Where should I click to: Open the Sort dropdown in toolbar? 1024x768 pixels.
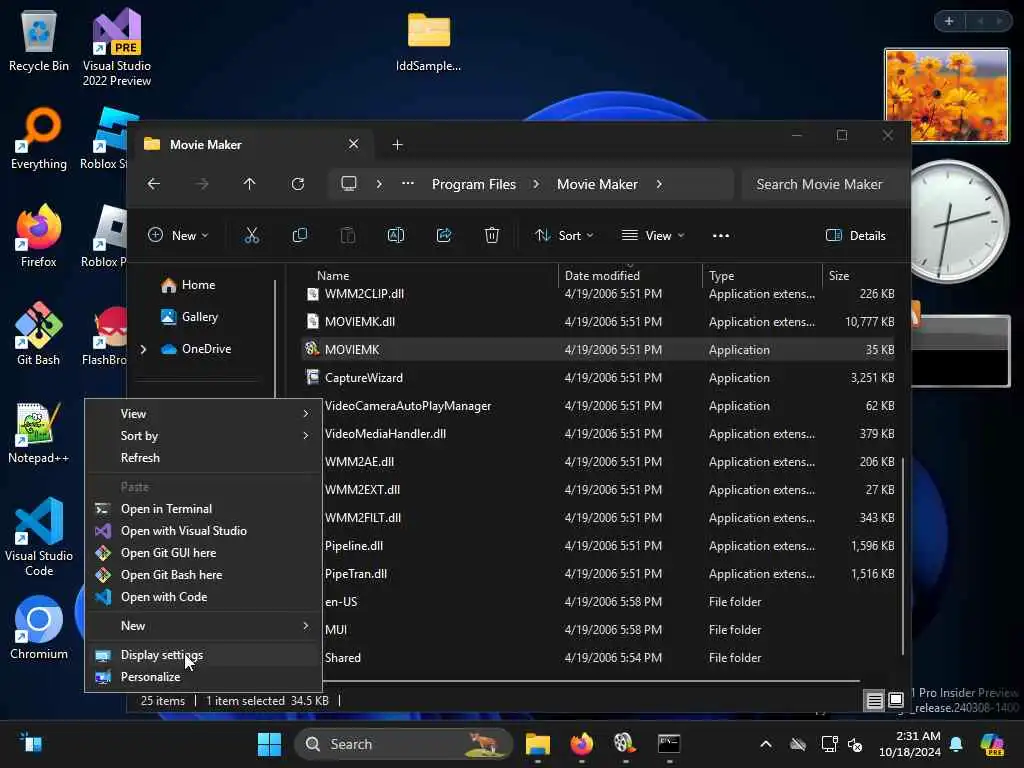coord(564,236)
